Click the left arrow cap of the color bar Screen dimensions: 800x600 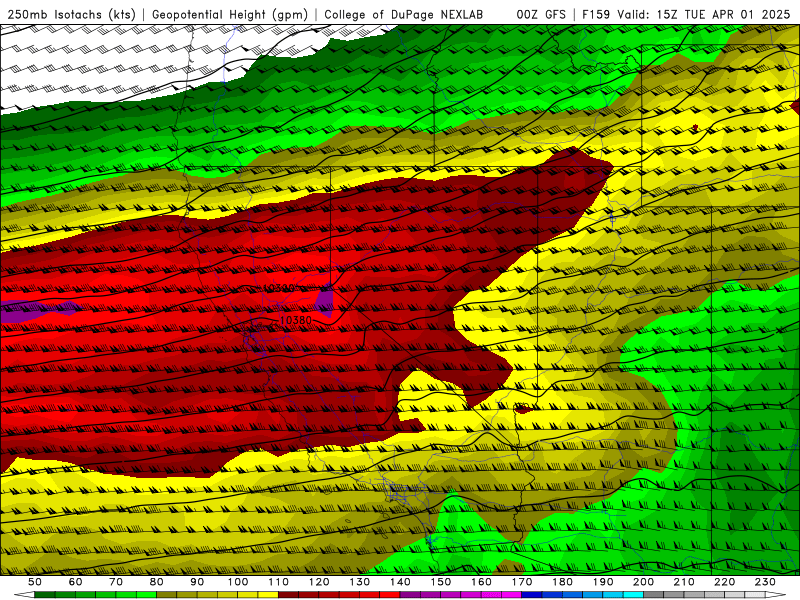tap(24, 595)
